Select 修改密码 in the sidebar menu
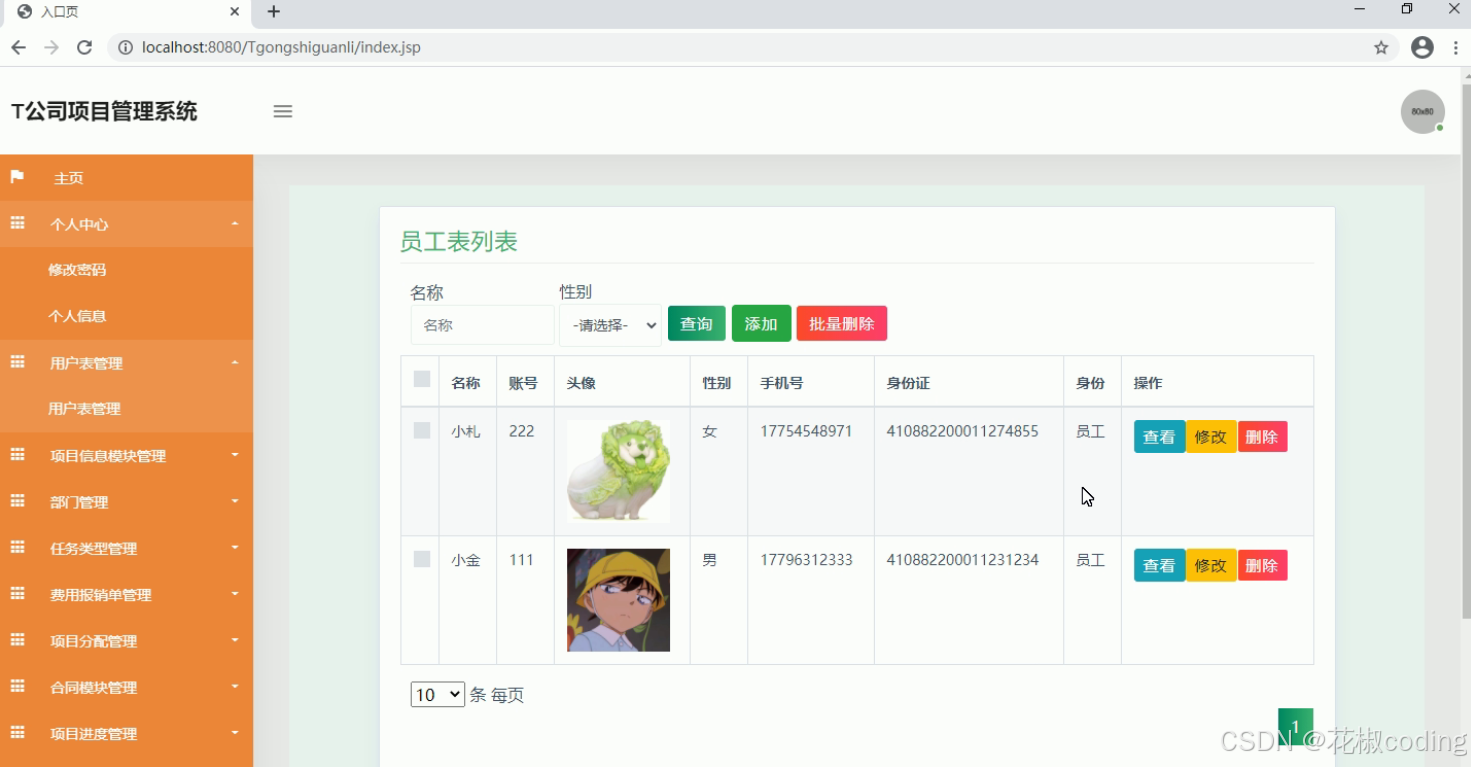 [x=79, y=269]
